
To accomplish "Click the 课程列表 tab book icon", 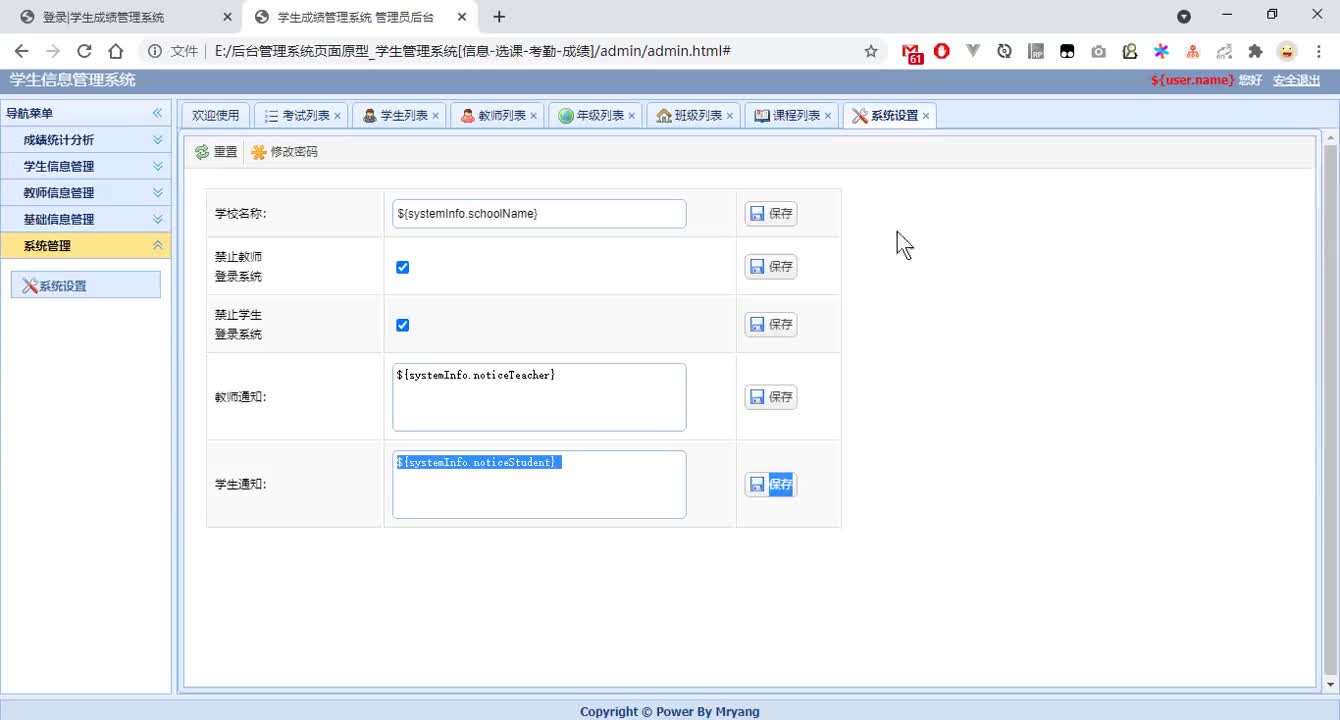I will tap(762, 116).
